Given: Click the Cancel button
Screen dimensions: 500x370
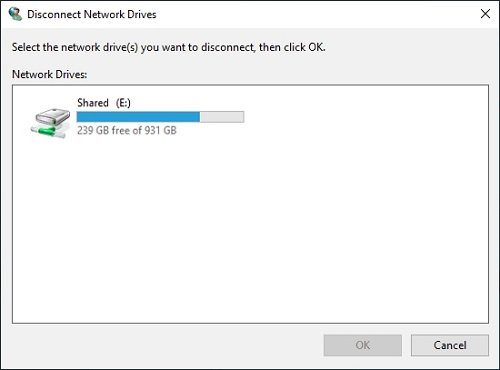Looking at the screenshot, I should coord(450,345).
